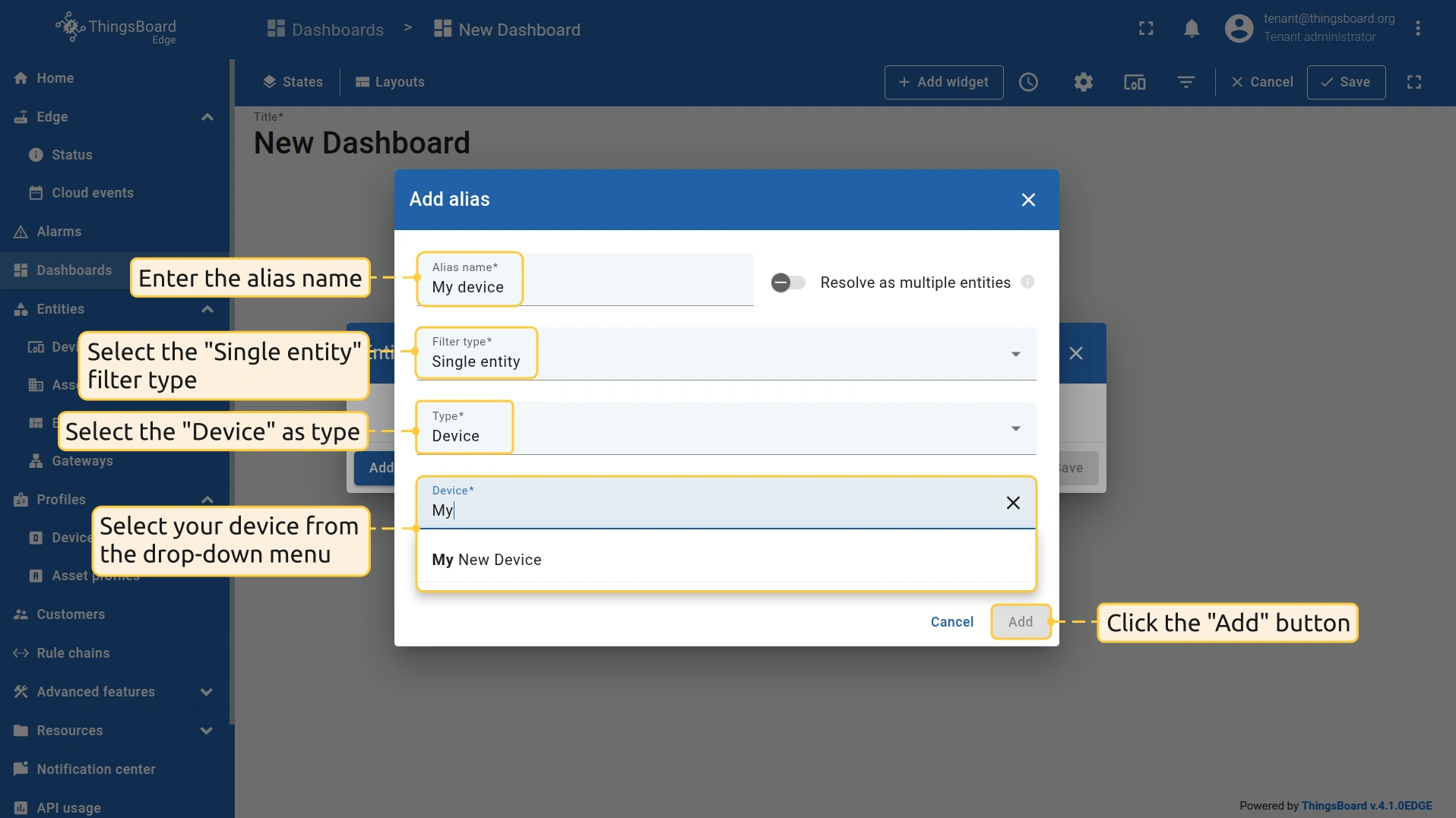Click the Add widget button

tap(943, 82)
